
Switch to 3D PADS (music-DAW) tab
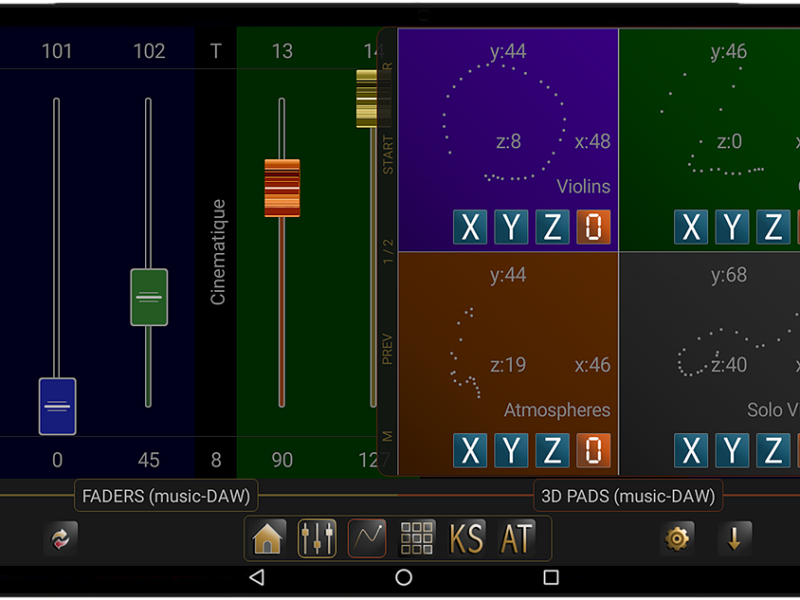(628, 495)
